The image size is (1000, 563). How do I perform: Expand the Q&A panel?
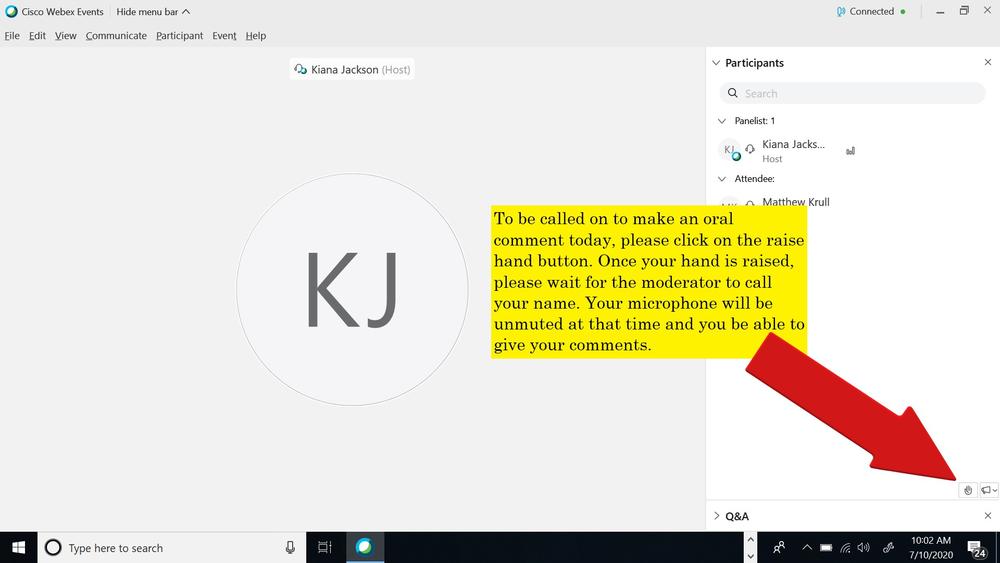716,516
